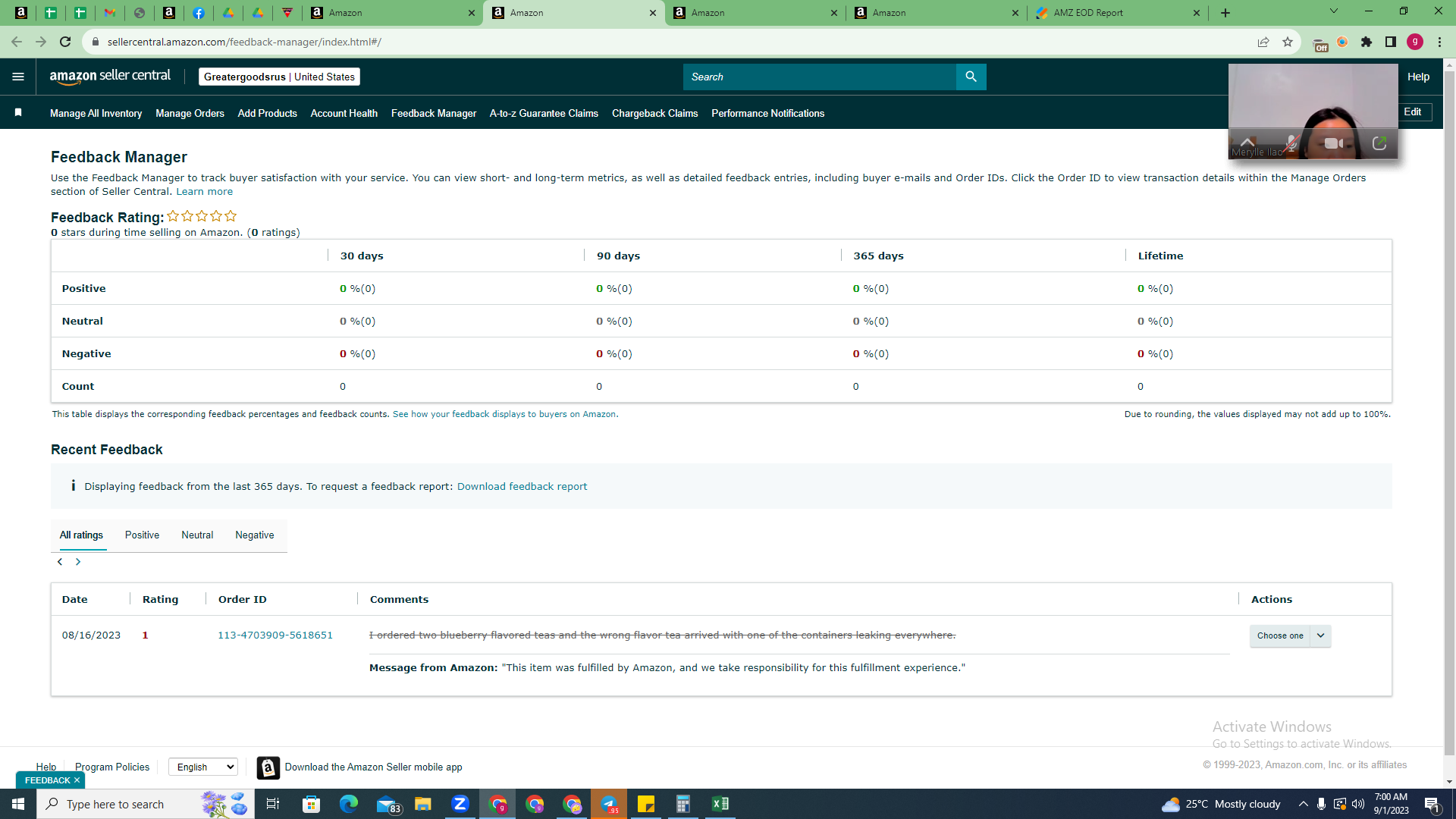The image size is (1456, 819).
Task: Open Zoom from the taskbar
Action: pyautogui.click(x=460, y=804)
